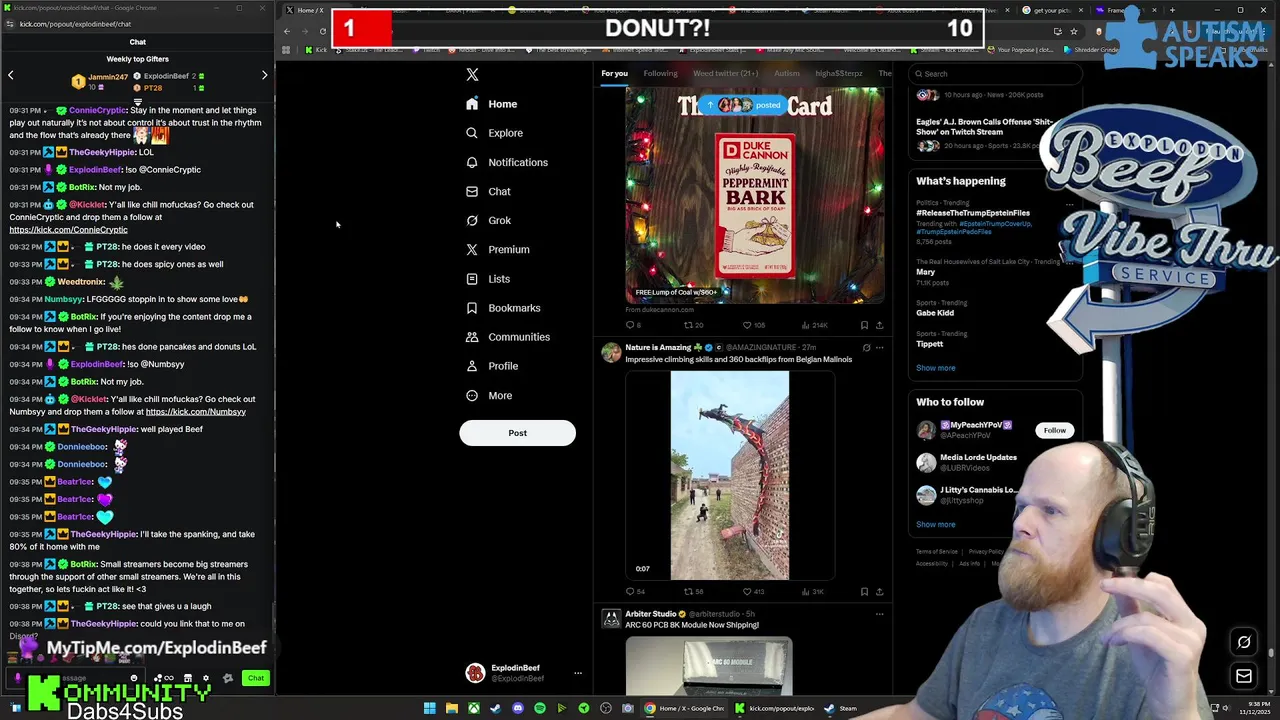Screen dimensions: 1280x720
Task: Click the X logo above the navigation
Action: click(472, 74)
